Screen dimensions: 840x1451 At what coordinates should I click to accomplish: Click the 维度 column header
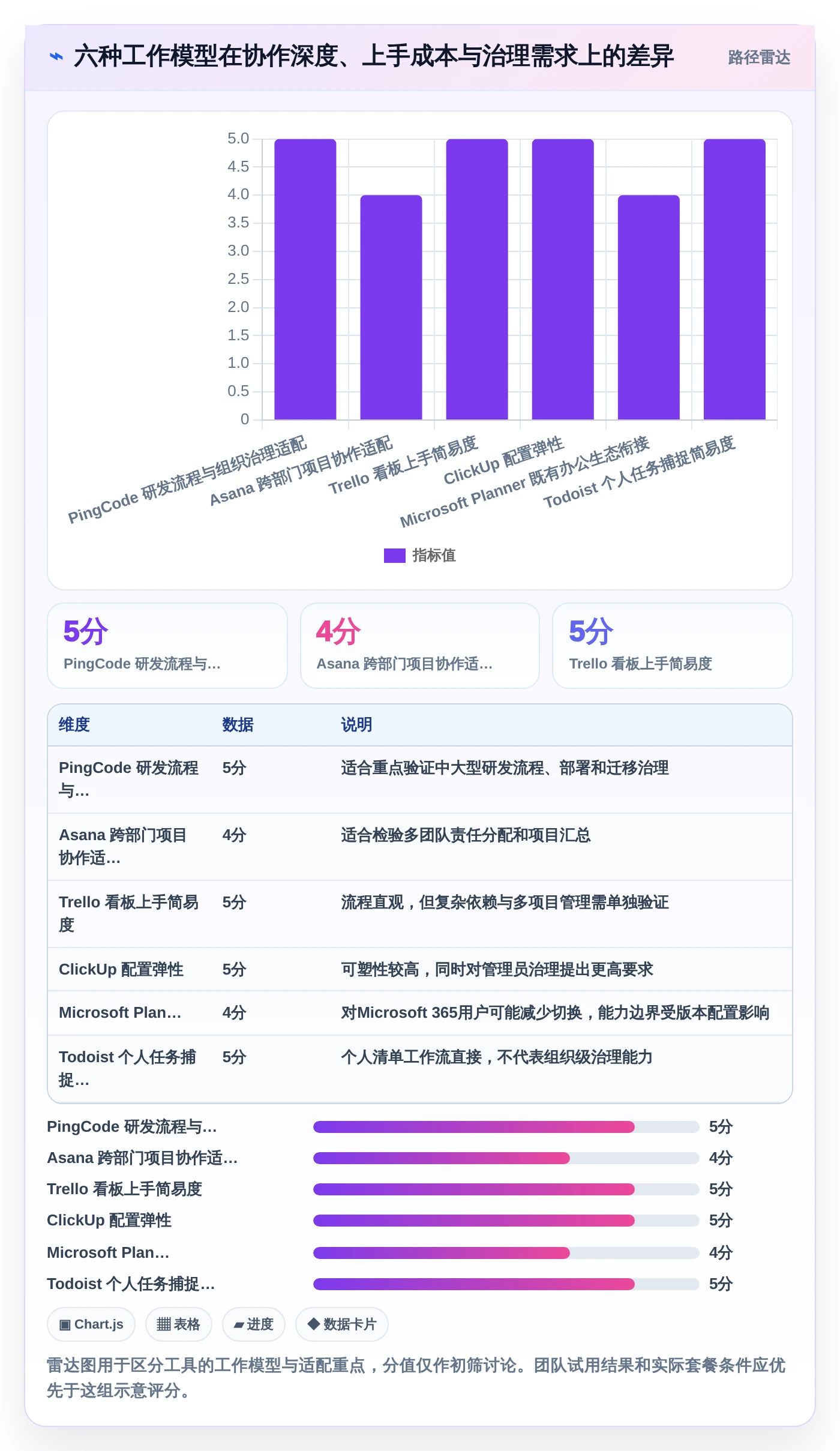74,725
